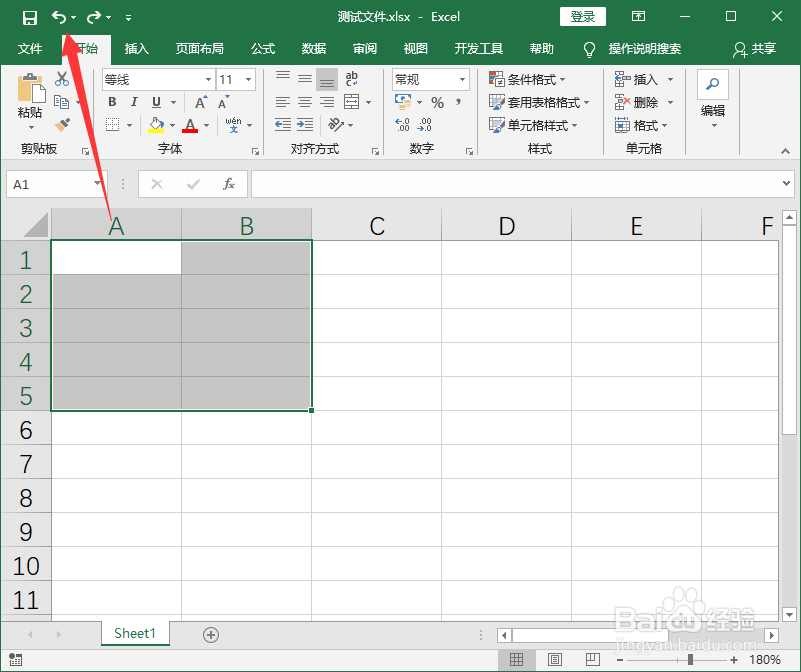Select the Sheet1 worksheet tab
This screenshot has width=801, height=672.
(135, 634)
